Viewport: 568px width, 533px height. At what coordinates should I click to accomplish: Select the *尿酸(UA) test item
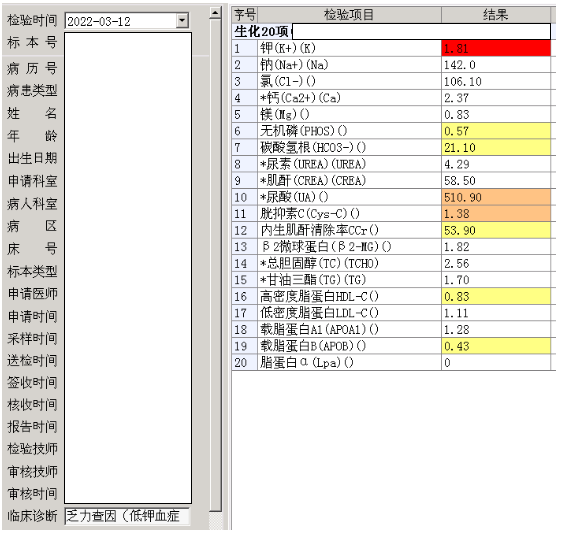[349, 197]
